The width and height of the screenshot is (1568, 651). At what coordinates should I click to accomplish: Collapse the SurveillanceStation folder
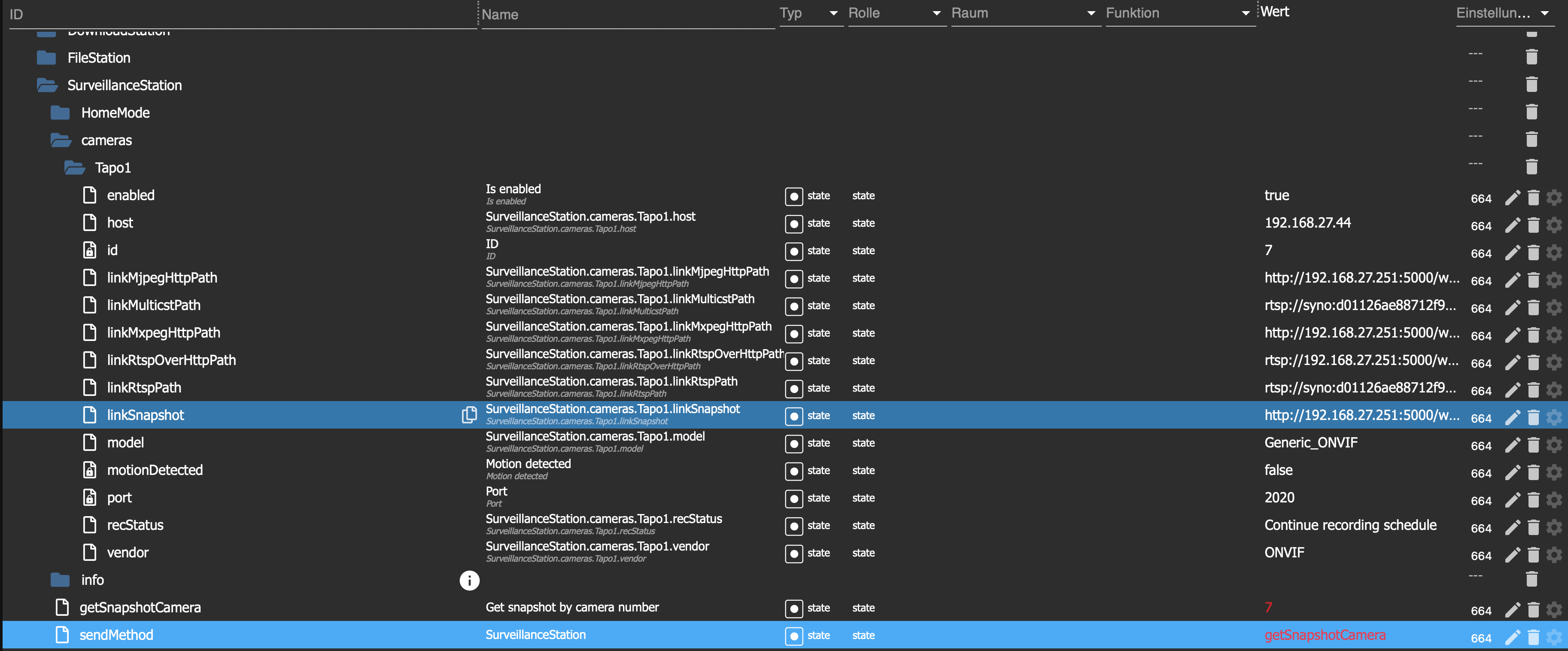point(48,85)
